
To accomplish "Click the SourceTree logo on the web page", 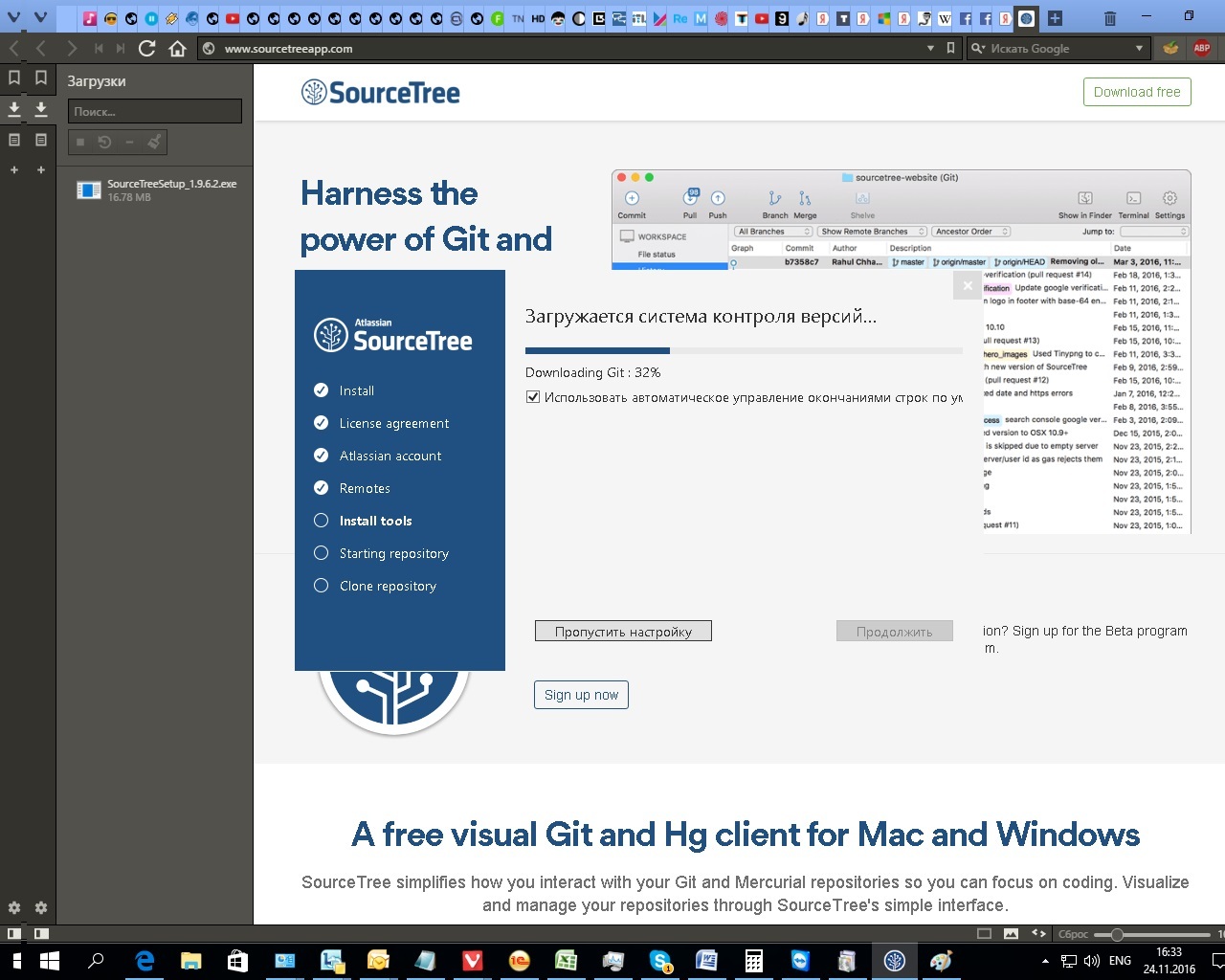I will [x=380, y=93].
